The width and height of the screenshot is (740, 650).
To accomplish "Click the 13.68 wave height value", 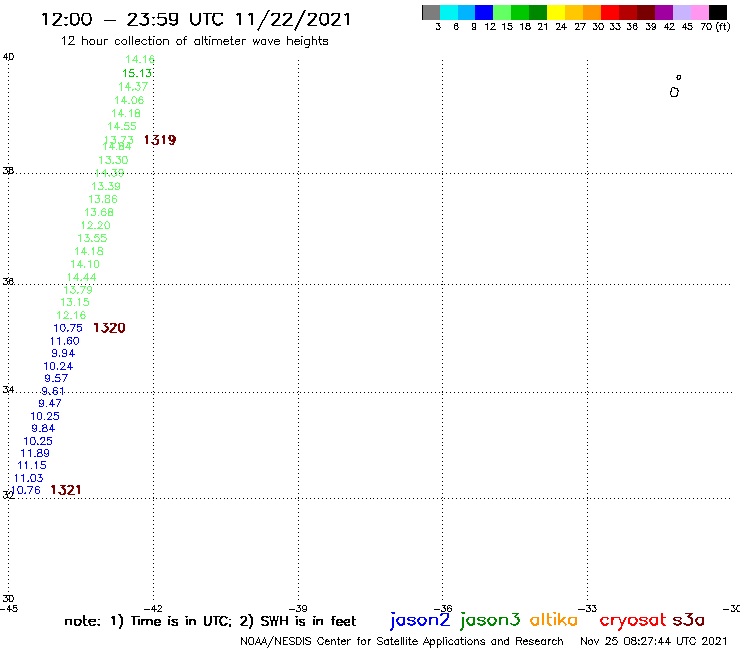I will [99, 212].
